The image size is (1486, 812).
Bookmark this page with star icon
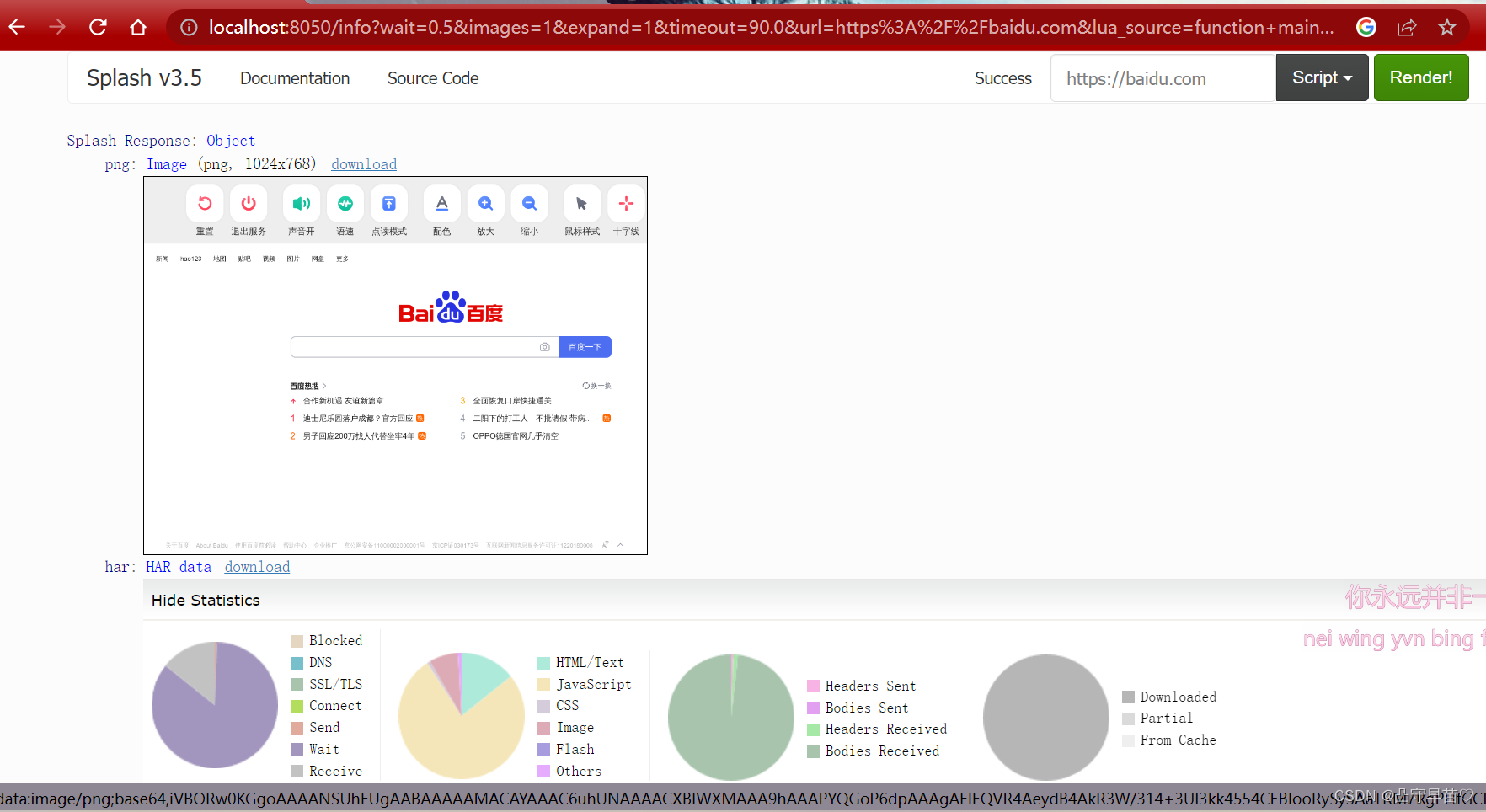[x=1447, y=27]
